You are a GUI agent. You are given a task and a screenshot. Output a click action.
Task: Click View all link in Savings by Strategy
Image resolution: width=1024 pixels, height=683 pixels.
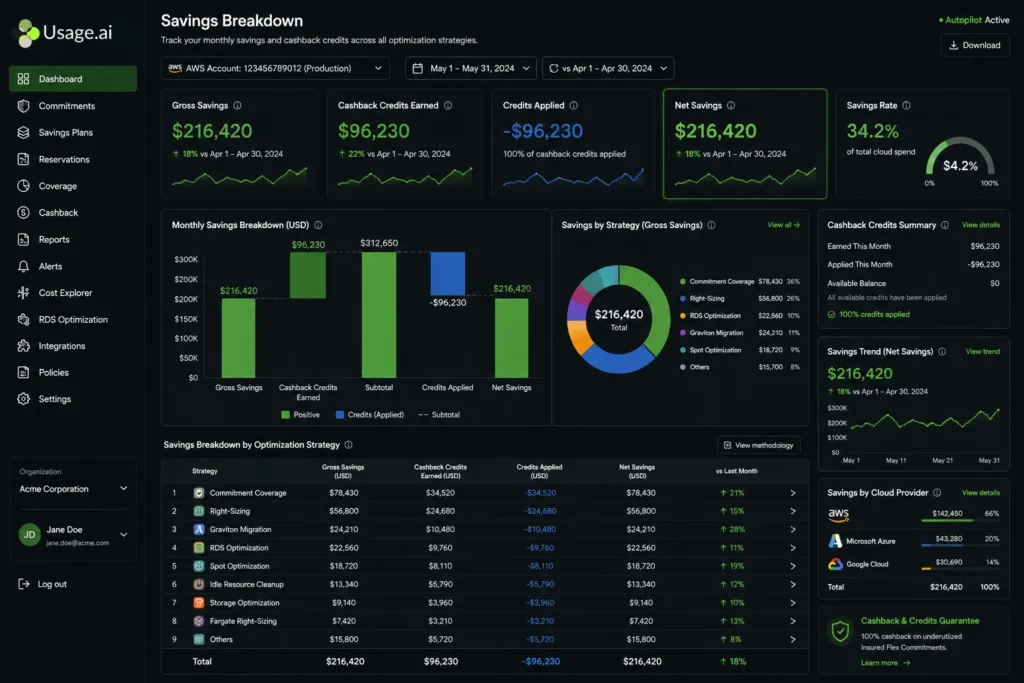point(783,225)
